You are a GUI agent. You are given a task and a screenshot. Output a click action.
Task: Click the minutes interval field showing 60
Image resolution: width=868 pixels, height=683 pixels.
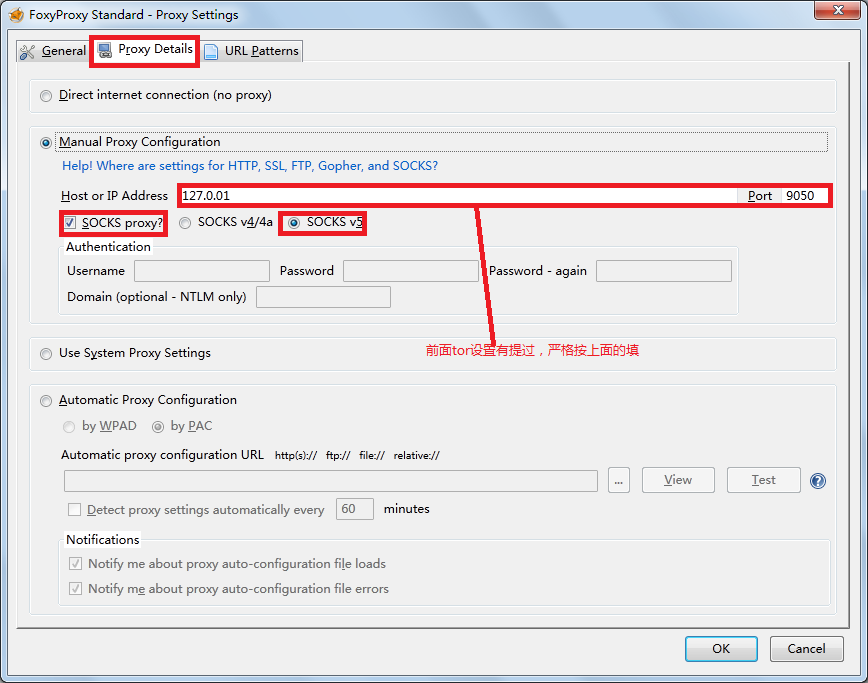(x=355, y=509)
